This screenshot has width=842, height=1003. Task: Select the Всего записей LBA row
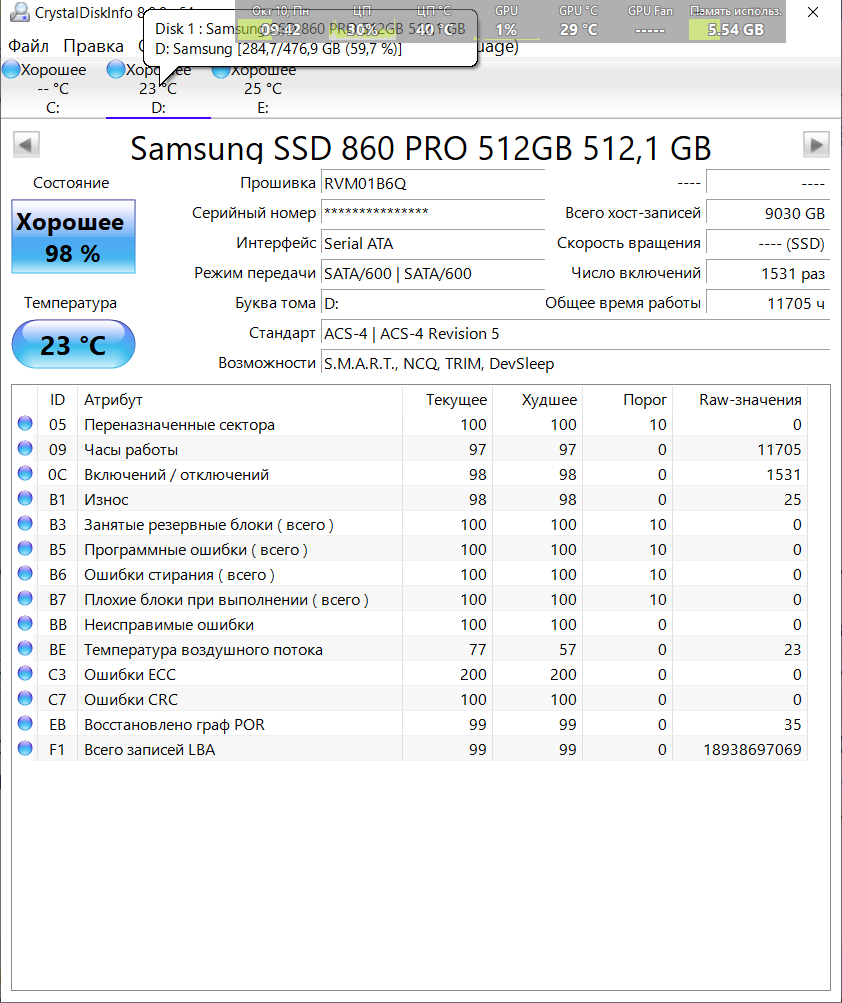tap(409, 749)
